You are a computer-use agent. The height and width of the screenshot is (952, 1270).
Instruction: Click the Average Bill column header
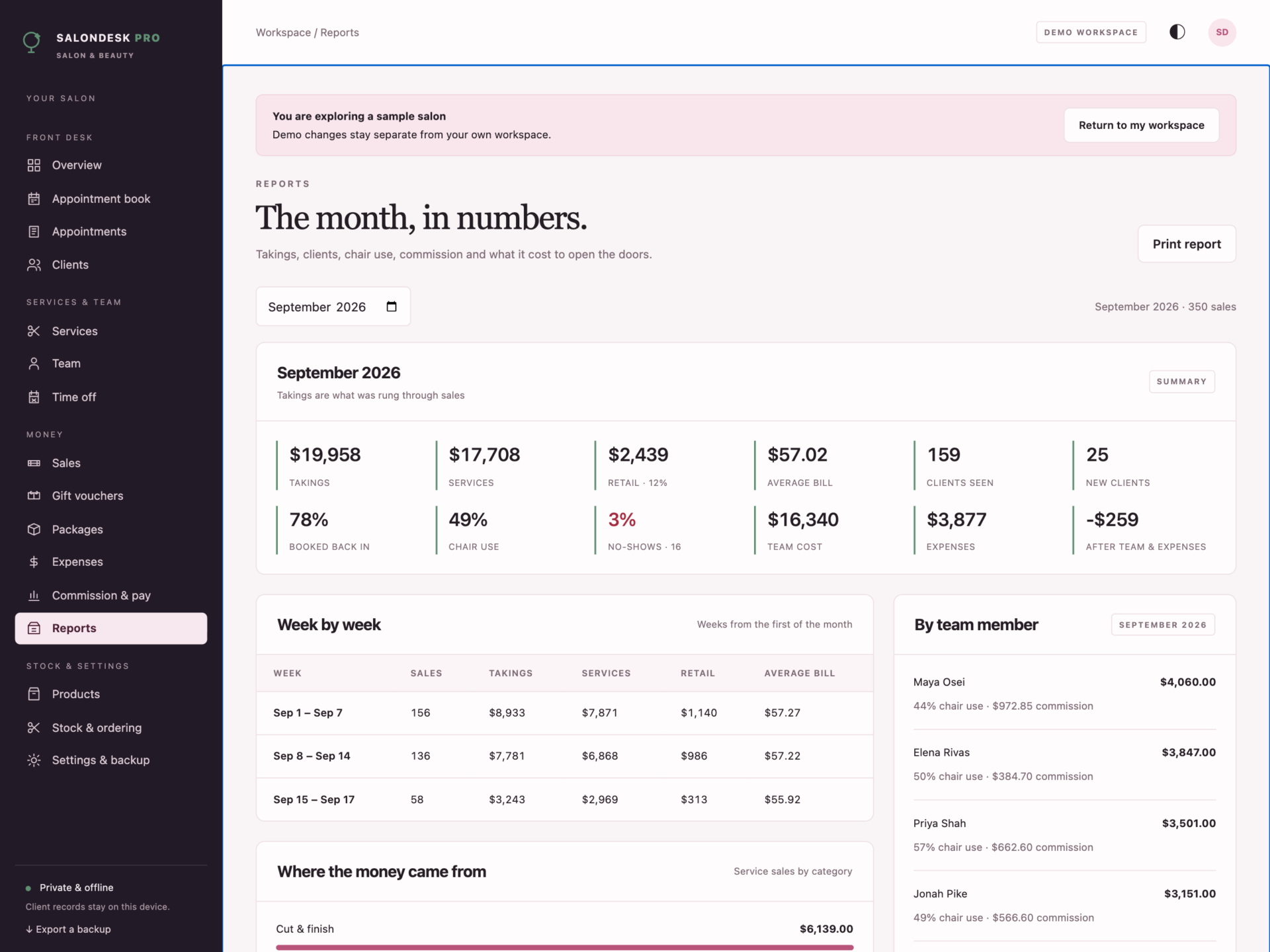(800, 673)
